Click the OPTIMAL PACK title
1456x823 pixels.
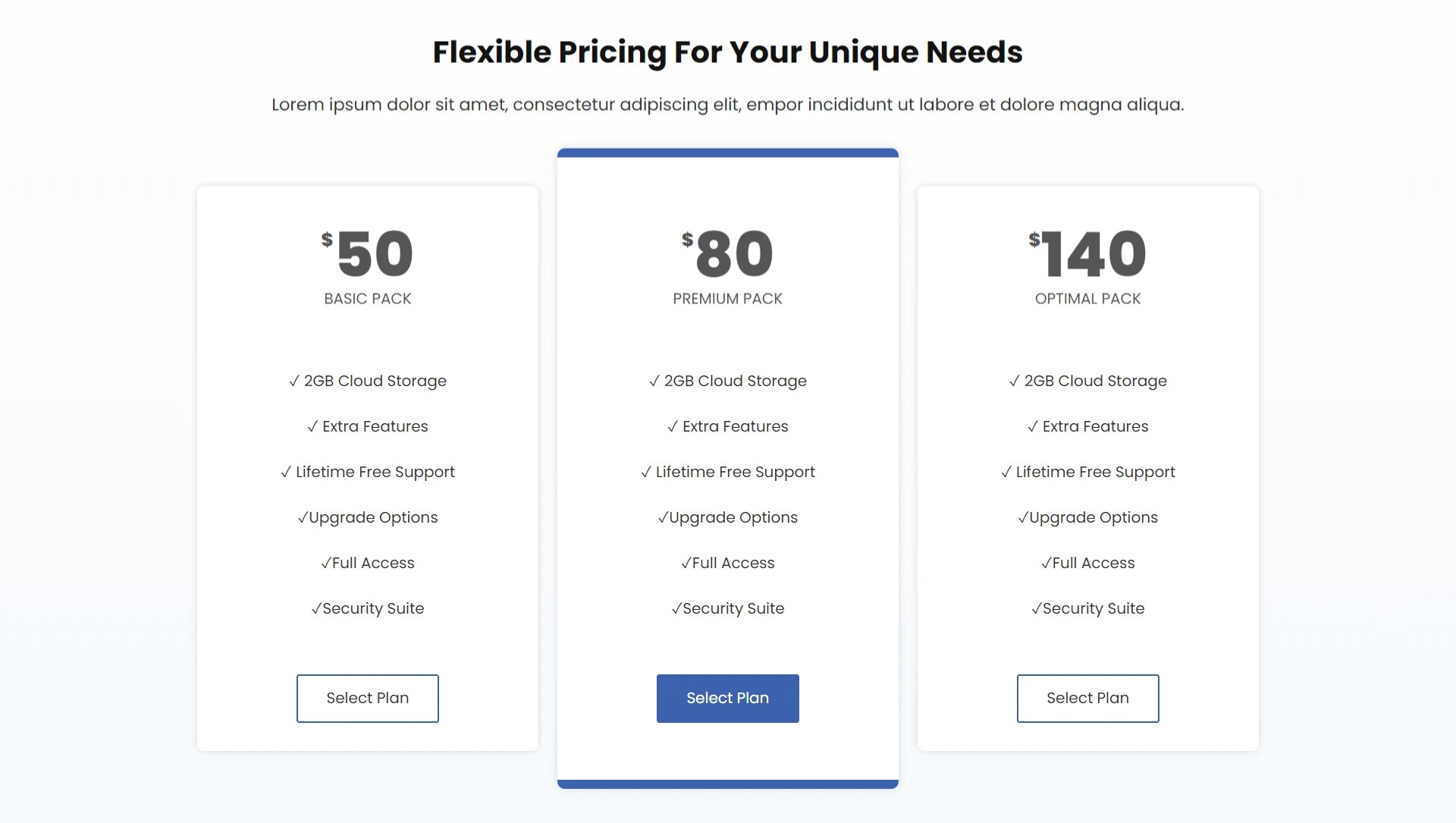point(1087,298)
